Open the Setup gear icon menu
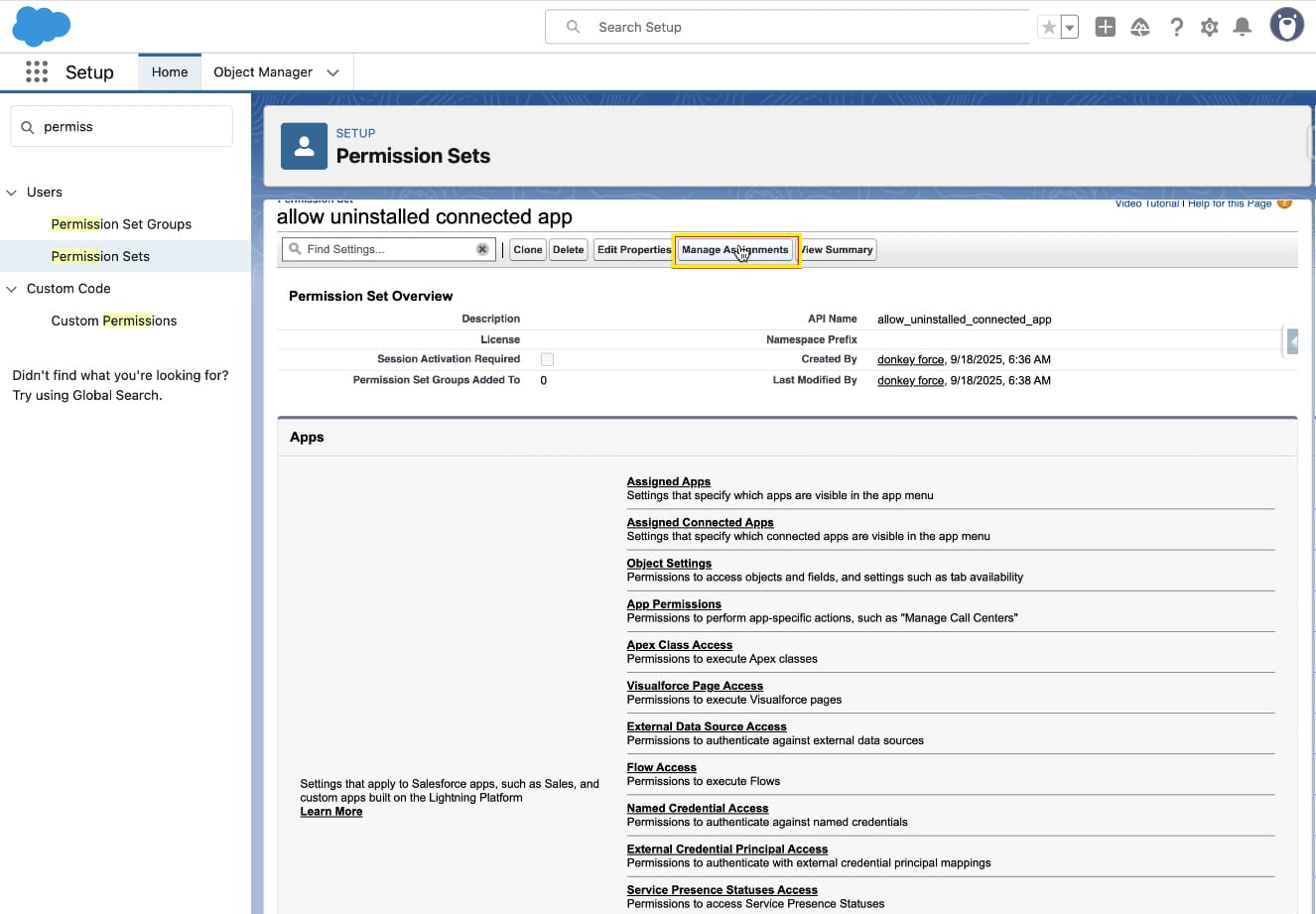Viewport: 1316px width, 914px height. 1209,28
